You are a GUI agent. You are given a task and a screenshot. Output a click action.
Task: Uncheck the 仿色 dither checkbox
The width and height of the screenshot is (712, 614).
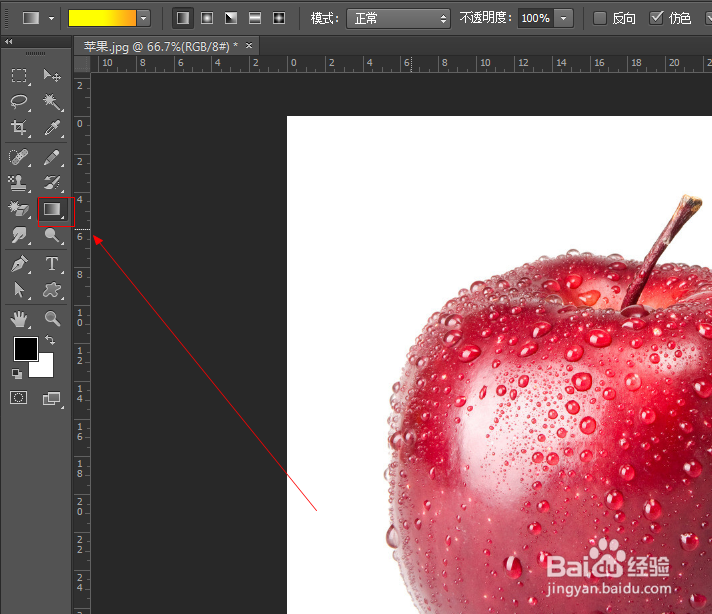click(x=656, y=18)
